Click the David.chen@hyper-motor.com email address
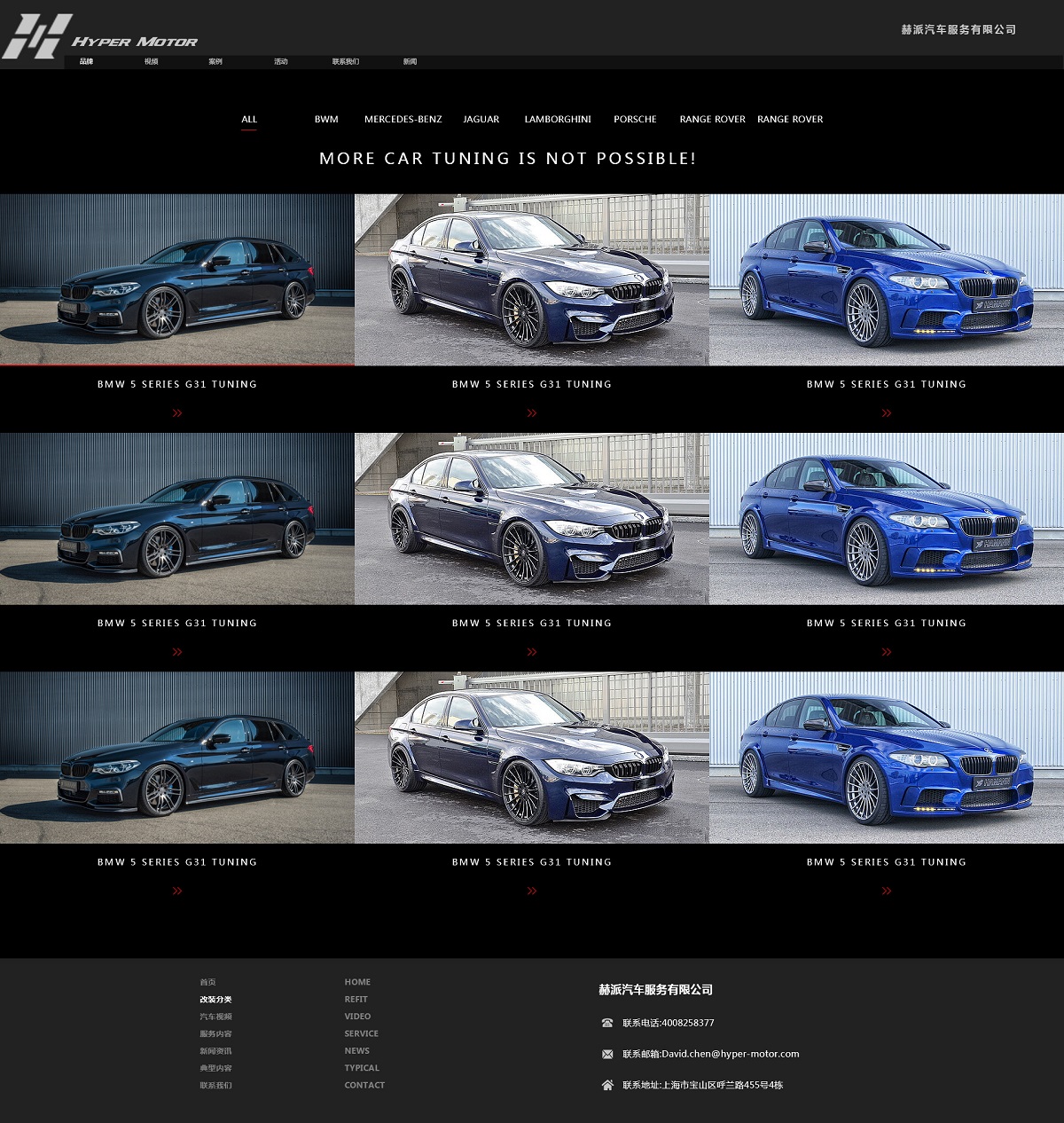Image resolution: width=1064 pixels, height=1123 pixels. click(x=731, y=1054)
